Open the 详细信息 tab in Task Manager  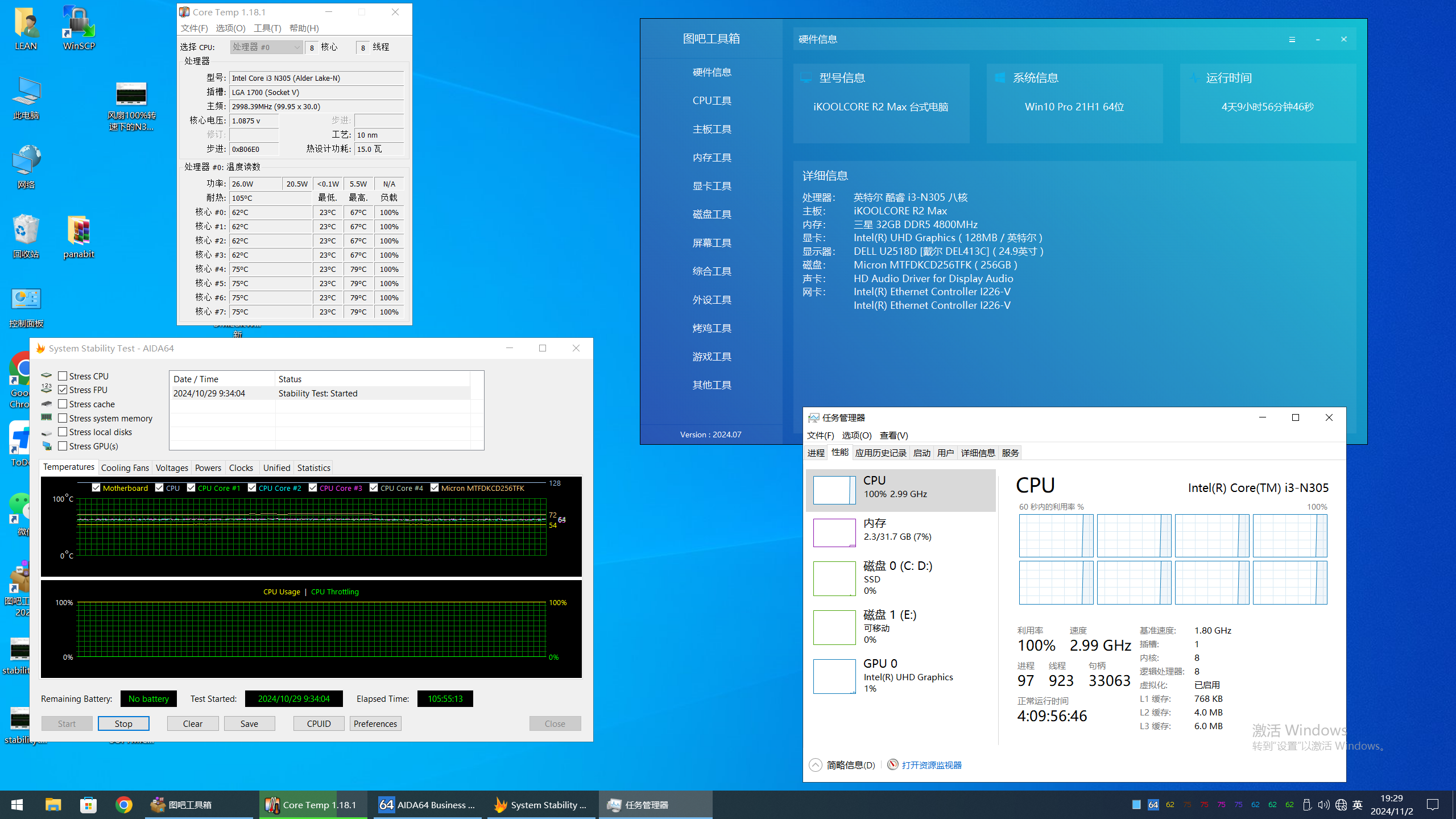coord(977,453)
